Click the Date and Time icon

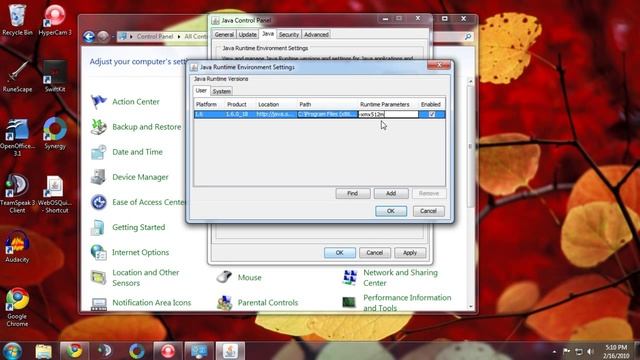click(x=98, y=152)
